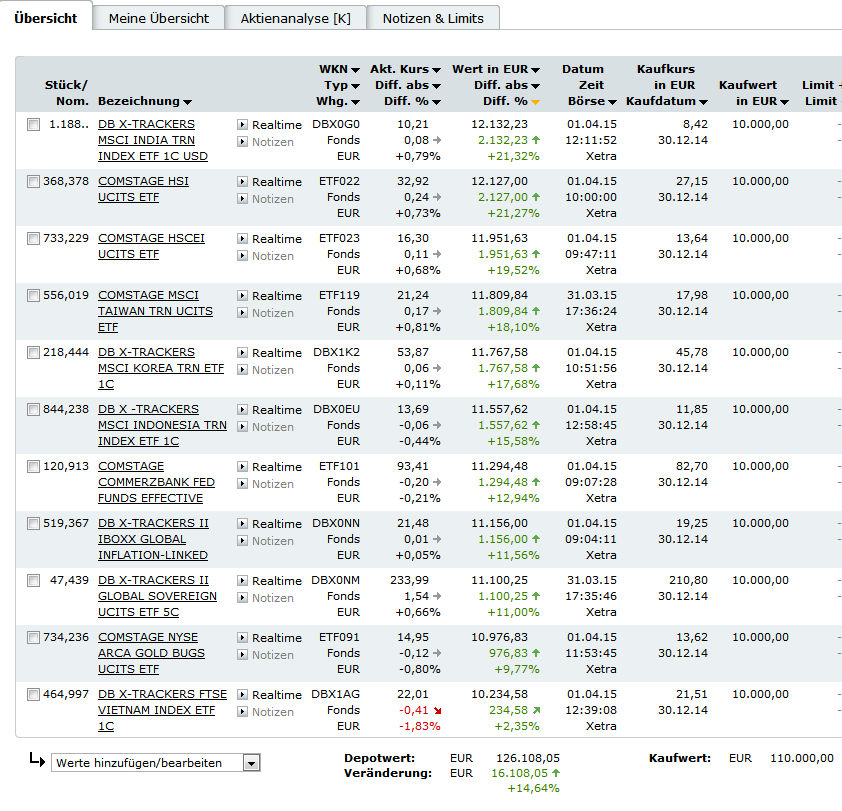Open Notizen icon for NYSE ARCA GOLD BUGS

242,655
